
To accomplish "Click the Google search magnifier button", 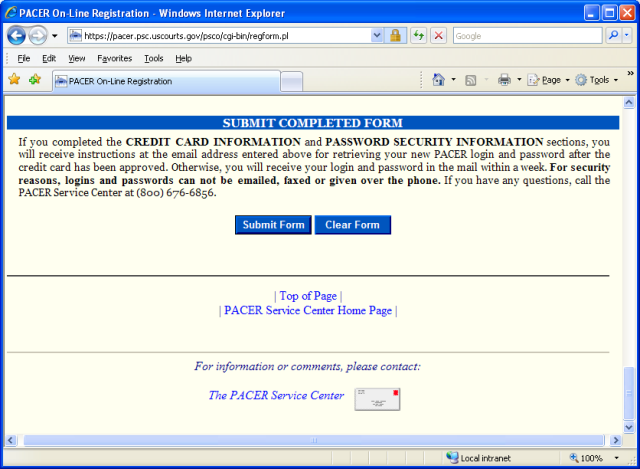I will (613, 35).
